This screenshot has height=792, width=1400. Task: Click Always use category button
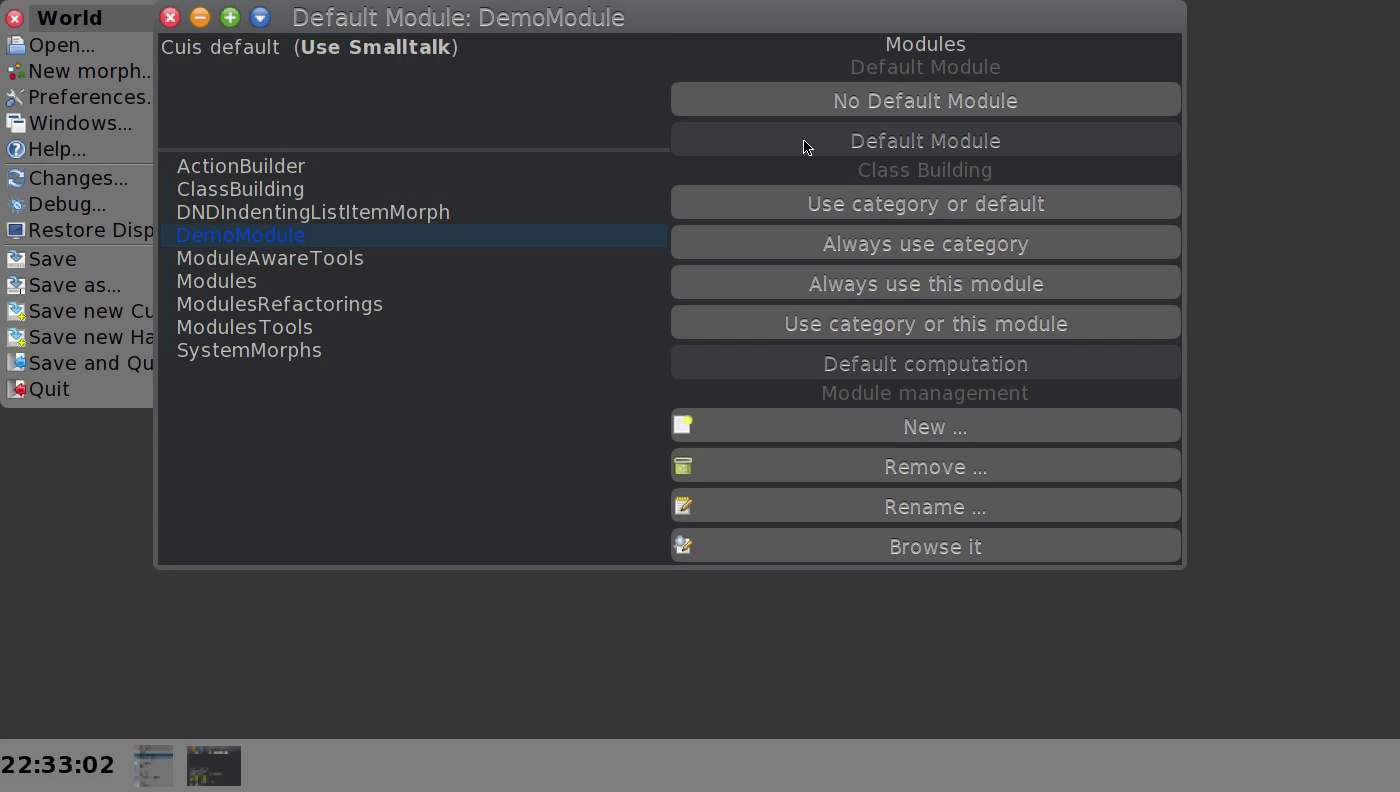click(x=925, y=243)
